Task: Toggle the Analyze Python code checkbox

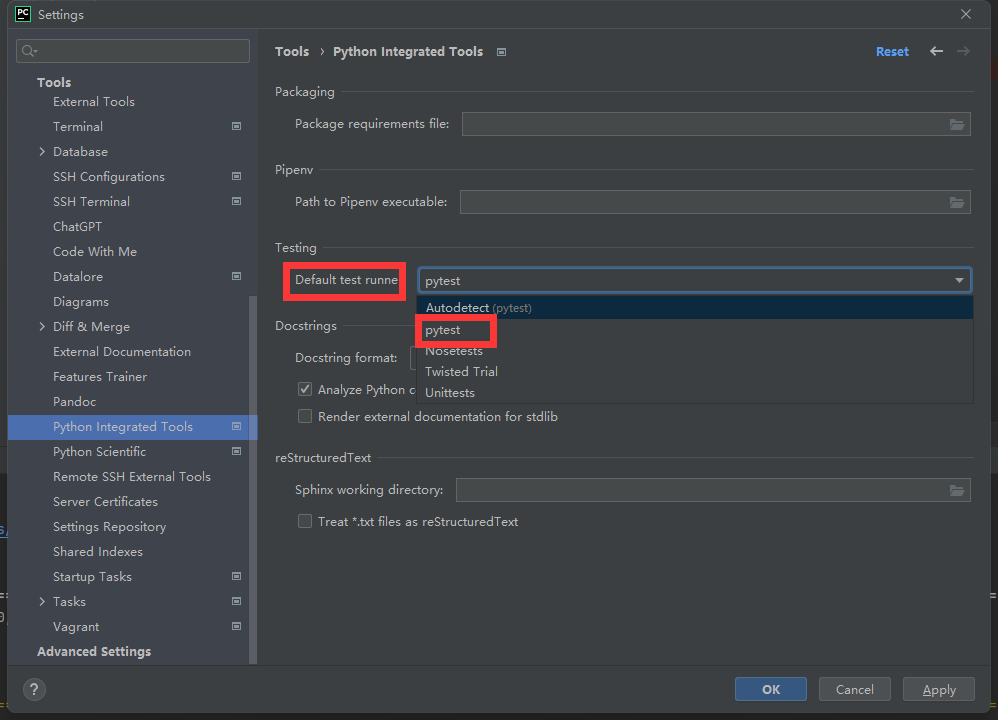Action: (x=305, y=389)
